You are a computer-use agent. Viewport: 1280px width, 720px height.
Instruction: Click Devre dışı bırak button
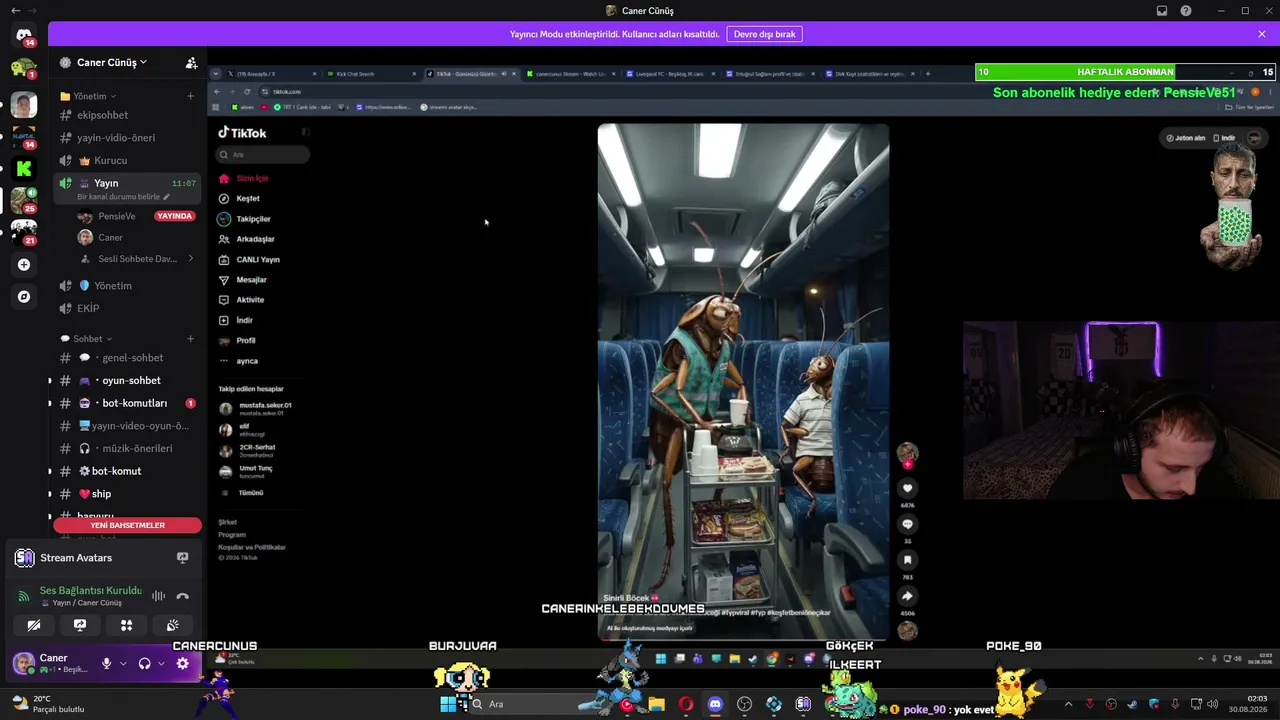[x=764, y=34]
